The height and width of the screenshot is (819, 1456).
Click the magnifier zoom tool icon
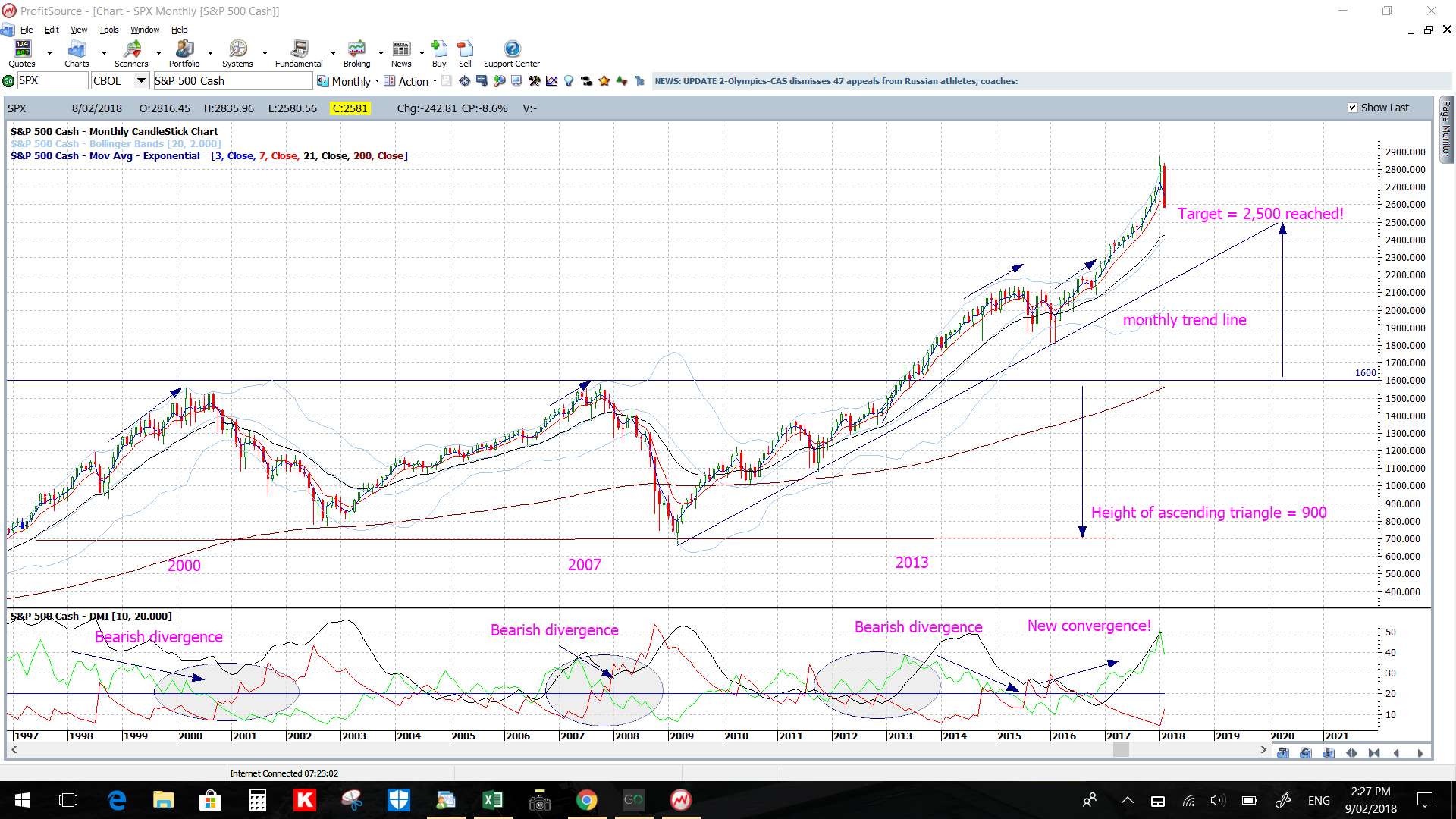pos(500,81)
